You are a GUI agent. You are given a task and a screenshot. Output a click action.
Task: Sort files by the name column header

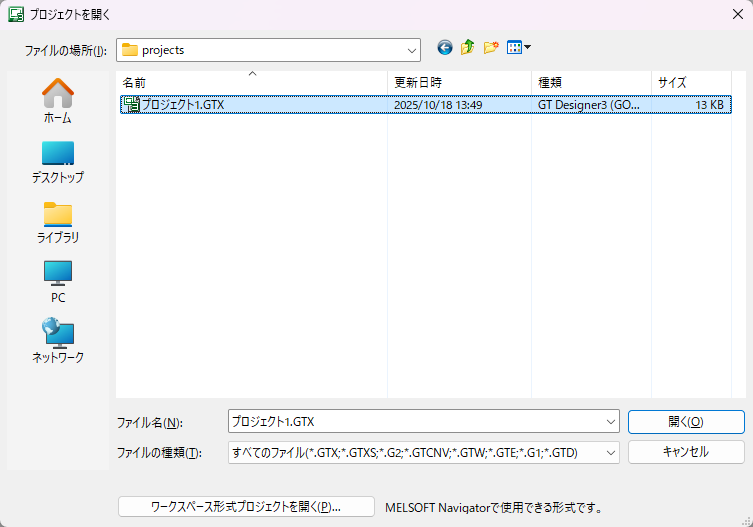[x=250, y=82]
